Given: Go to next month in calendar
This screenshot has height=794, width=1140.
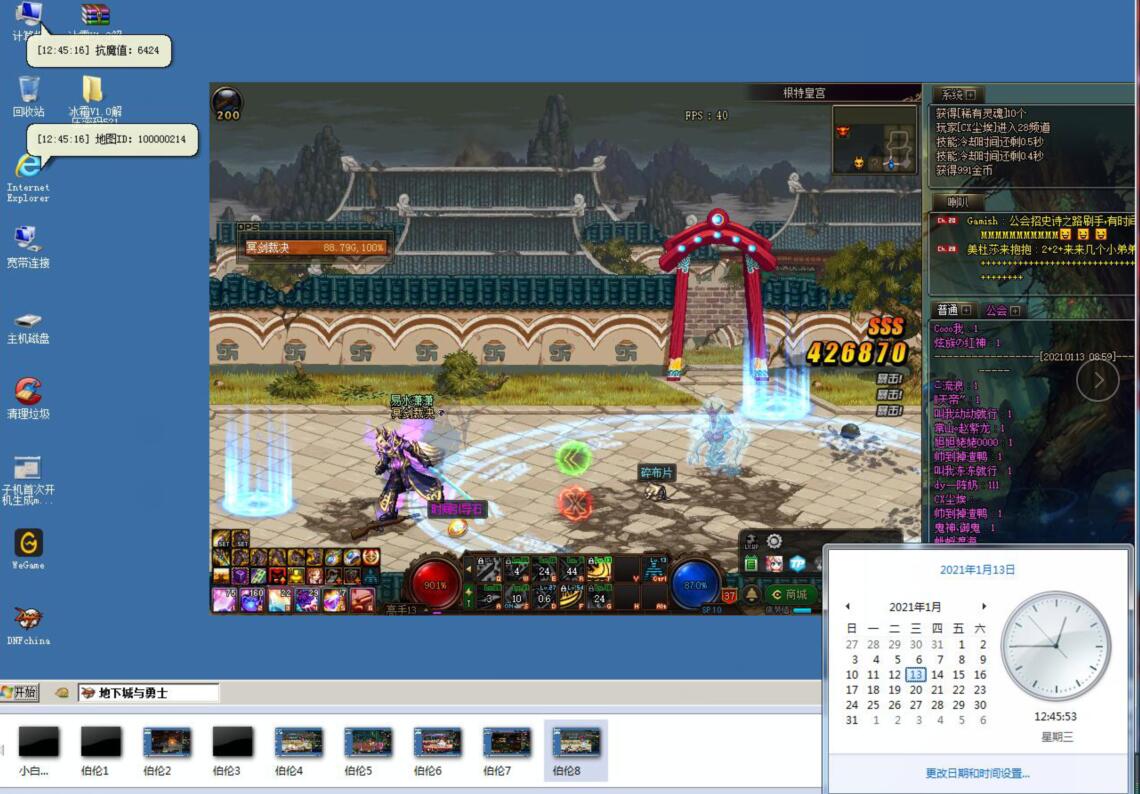Looking at the screenshot, I should 984,606.
